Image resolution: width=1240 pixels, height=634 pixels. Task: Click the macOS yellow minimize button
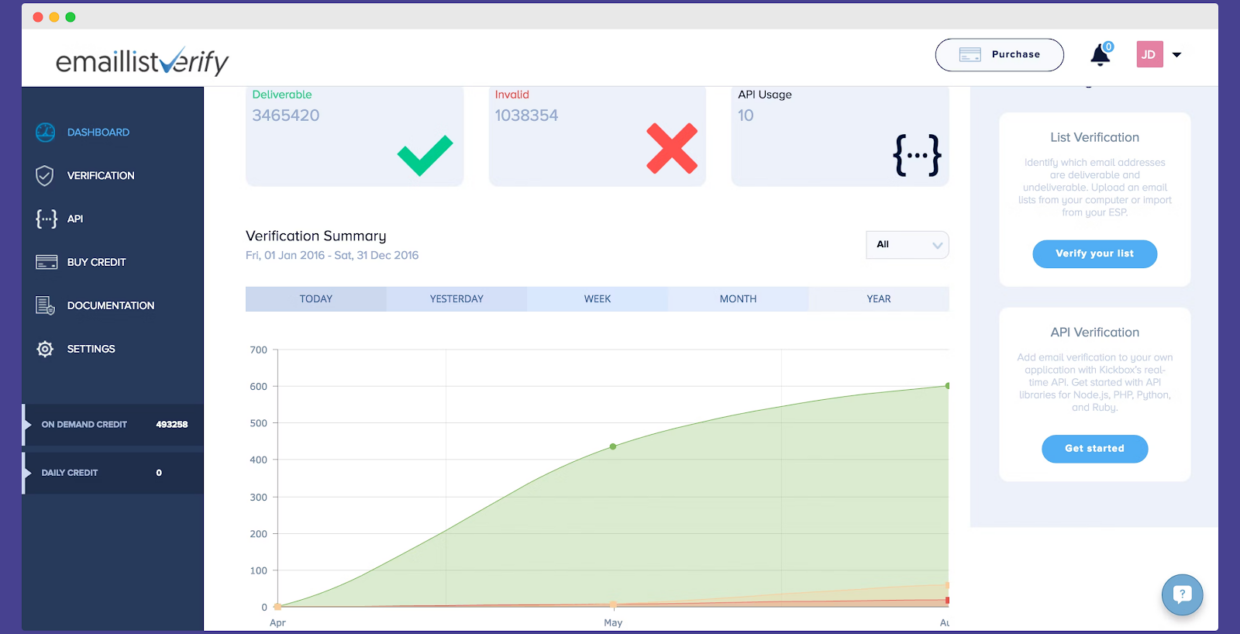54,17
